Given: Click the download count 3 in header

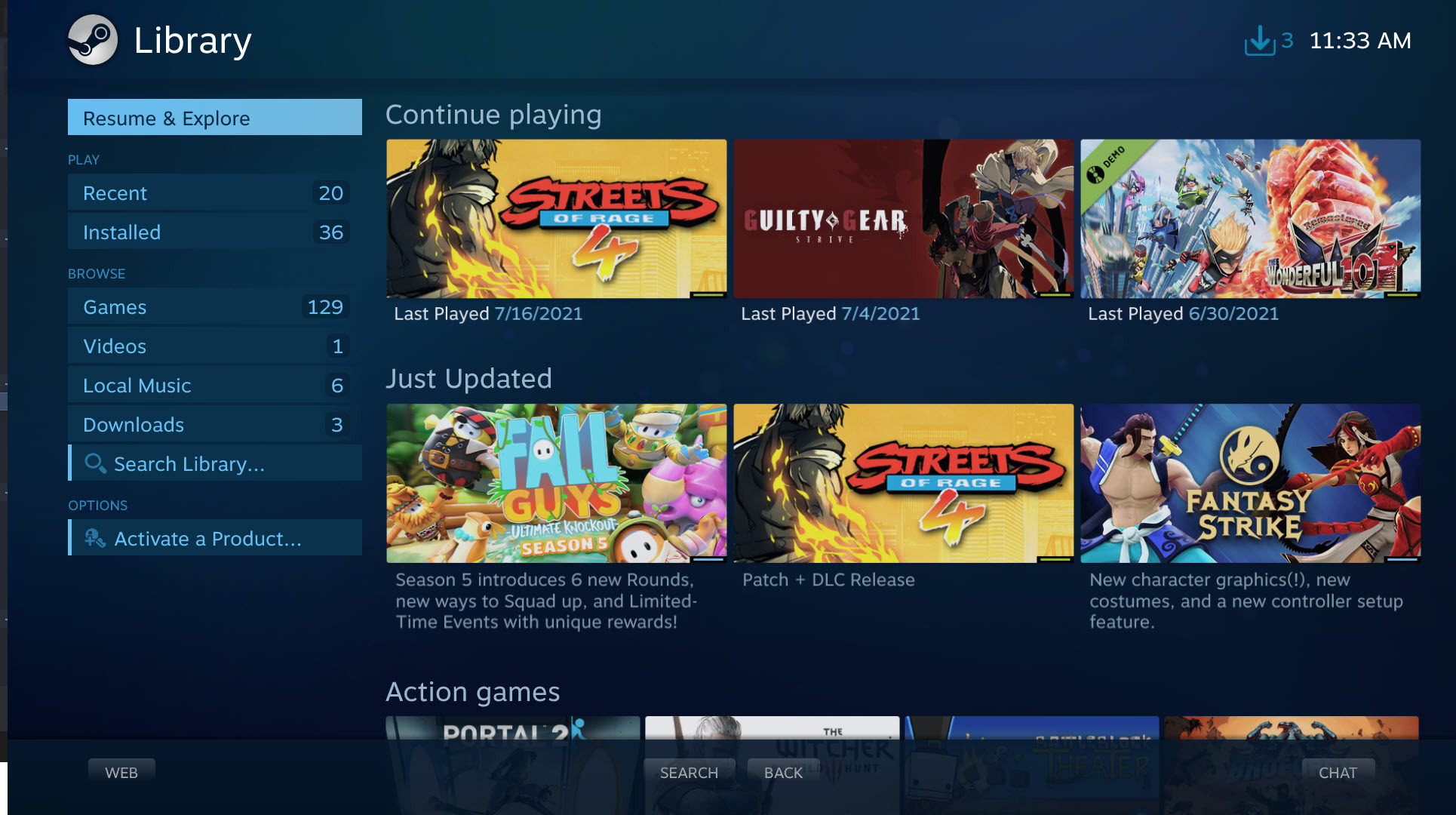Looking at the screenshot, I should (1287, 41).
